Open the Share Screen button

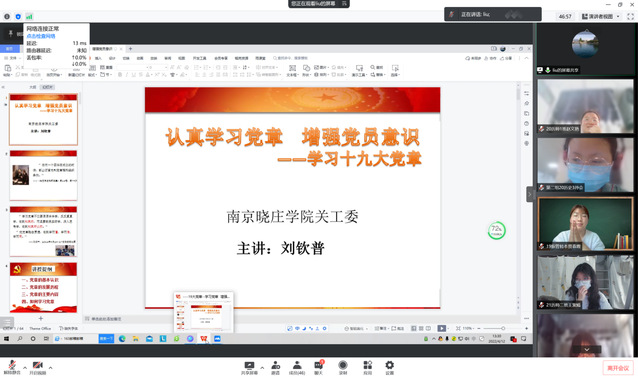click(x=249, y=368)
